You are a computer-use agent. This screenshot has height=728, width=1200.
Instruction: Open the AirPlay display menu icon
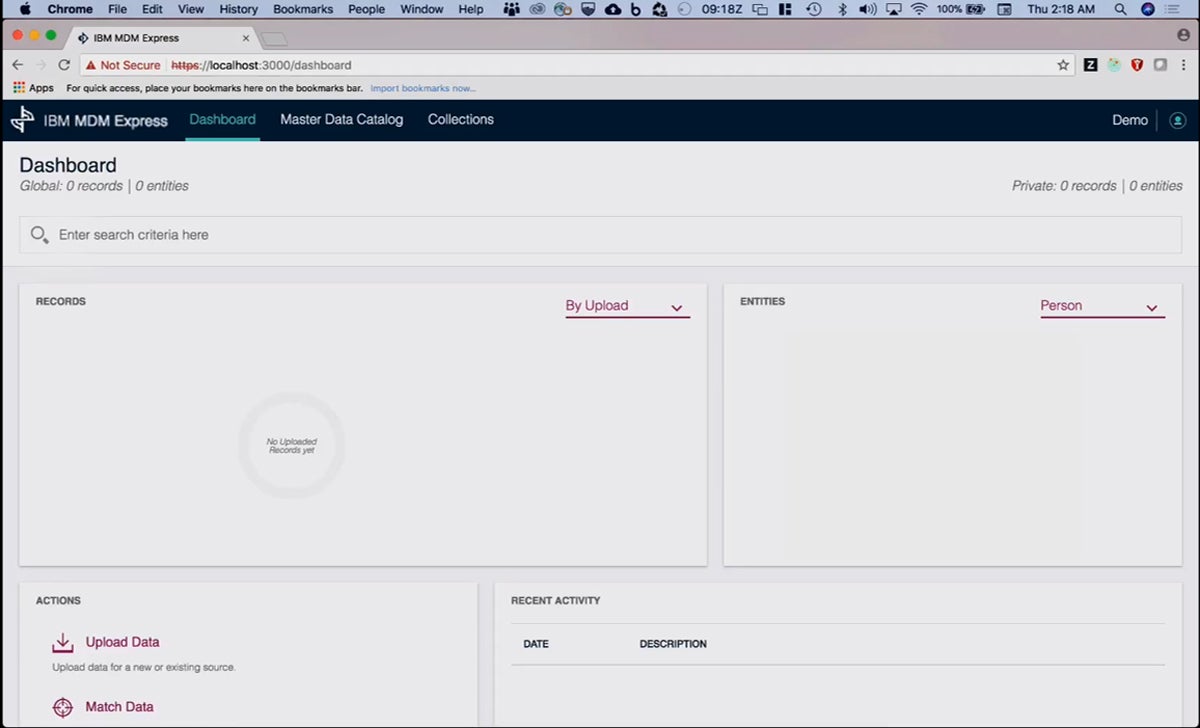pos(893,9)
